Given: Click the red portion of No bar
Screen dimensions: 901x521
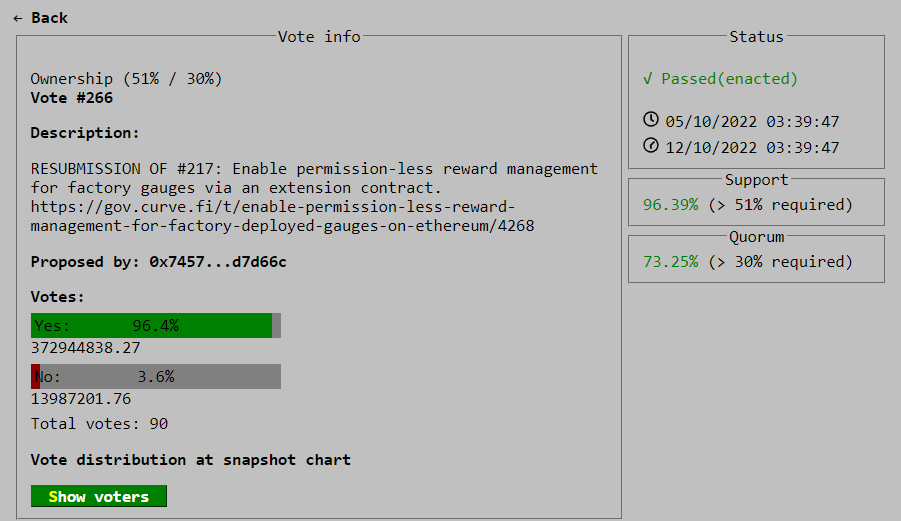Looking at the screenshot, I should coord(35,377).
